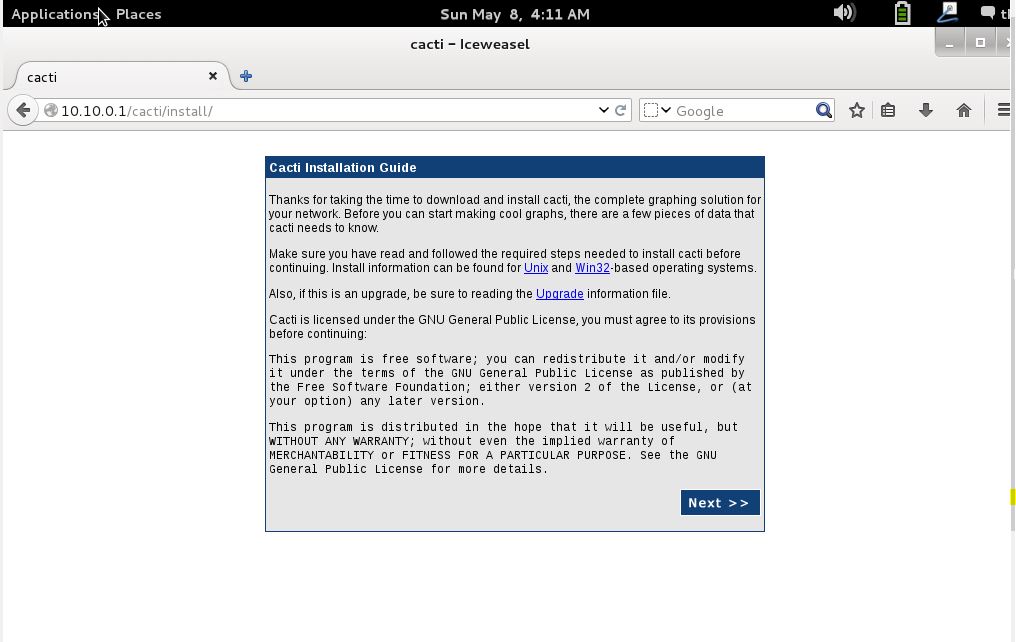Click the magnifier search icon
Screen dimensions: 1016x642
[824, 110]
